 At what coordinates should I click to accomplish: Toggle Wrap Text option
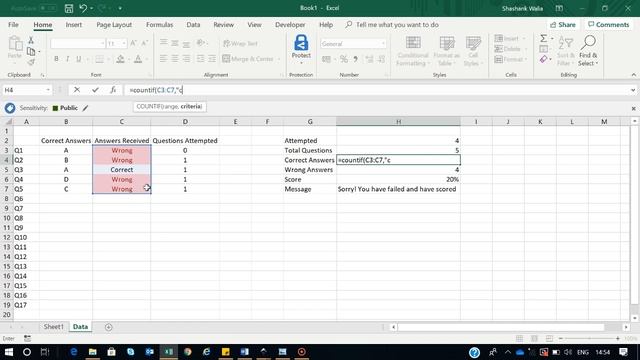tap(241, 43)
